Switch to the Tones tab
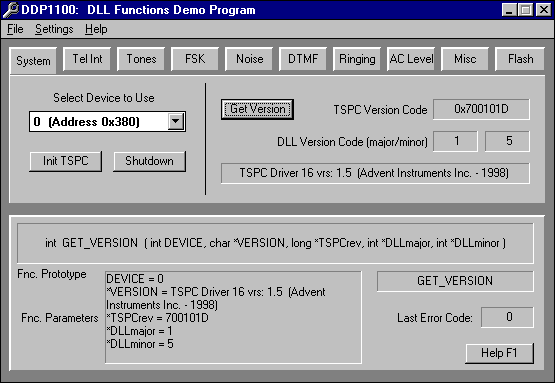The height and width of the screenshot is (383, 555). (x=141, y=59)
